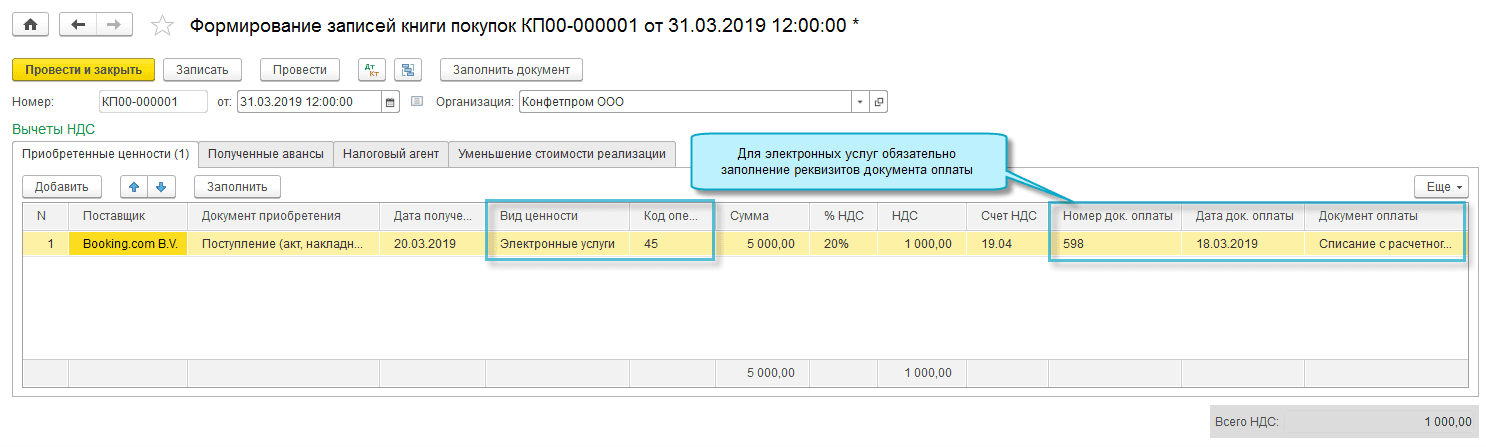Click the small list icon beside date
This screenshot has width=1486, height=447.
tap(417, 102)
